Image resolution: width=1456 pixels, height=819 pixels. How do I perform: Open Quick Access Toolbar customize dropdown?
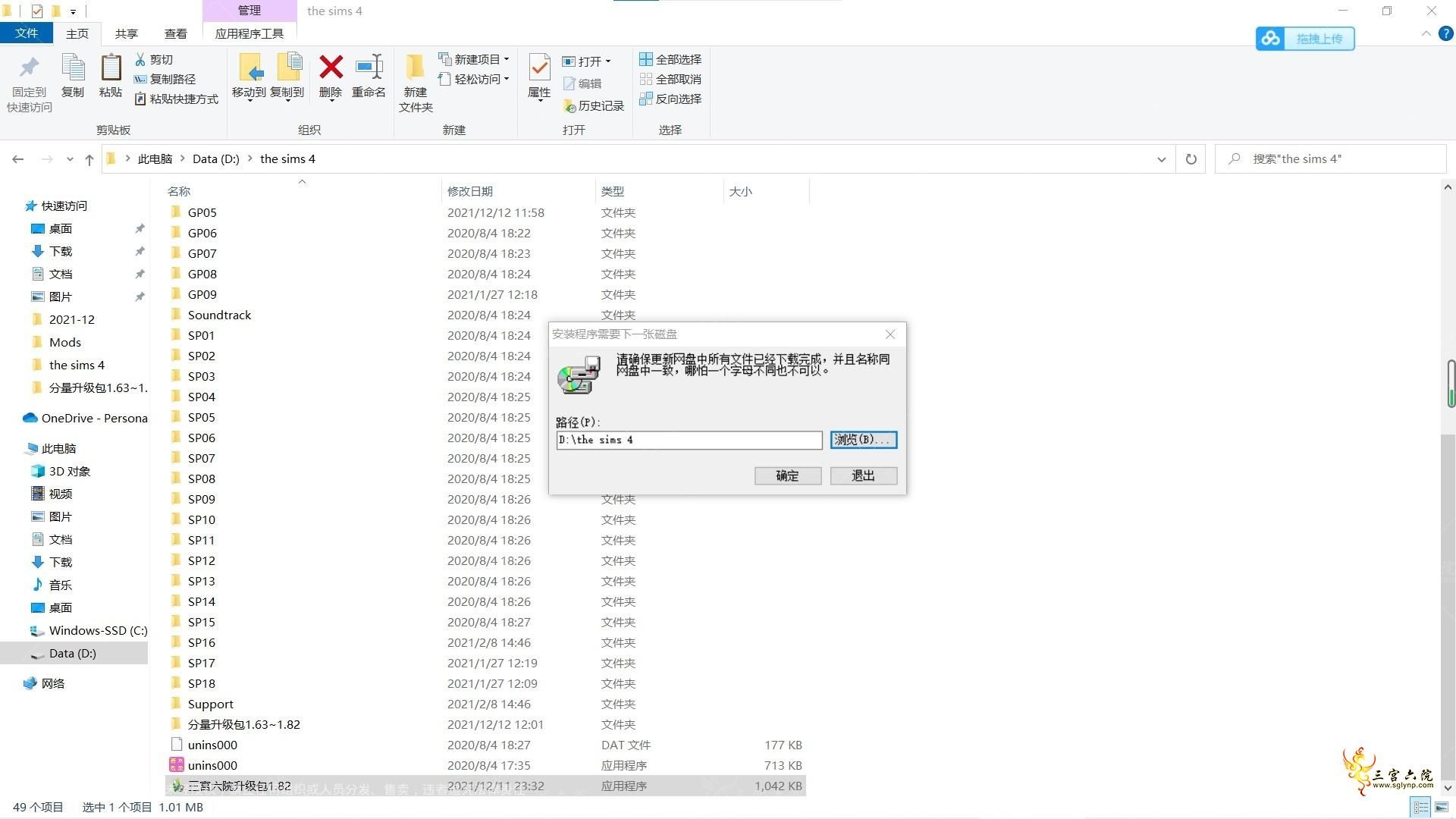[x=73, y=11]
